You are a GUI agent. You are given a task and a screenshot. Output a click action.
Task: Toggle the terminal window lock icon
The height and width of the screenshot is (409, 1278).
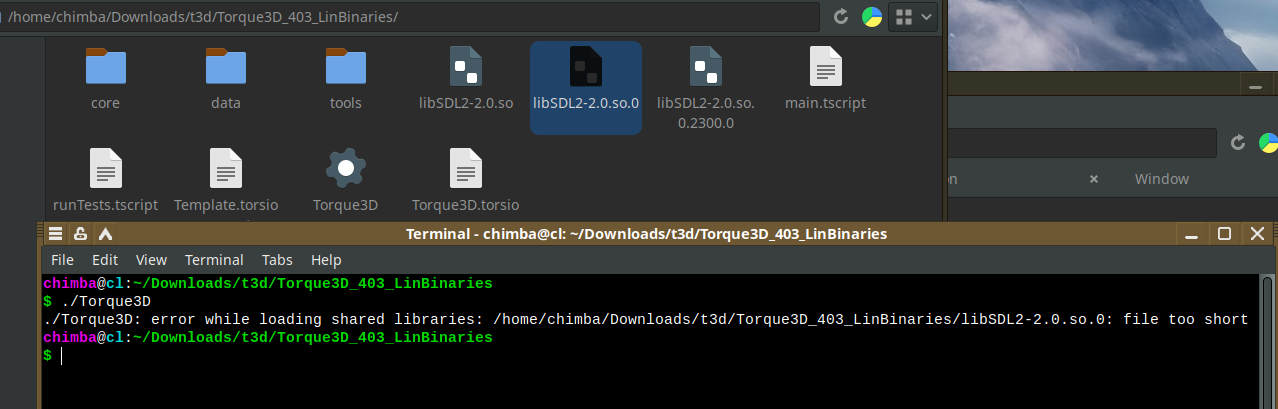pos(81,234)
